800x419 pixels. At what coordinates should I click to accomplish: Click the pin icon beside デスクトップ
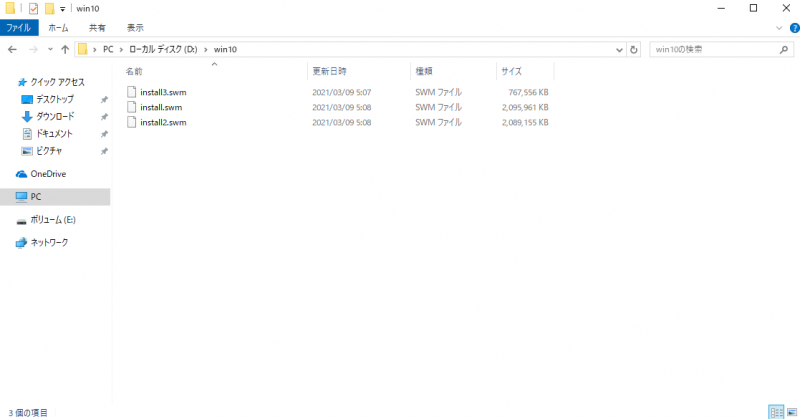[104, 100]
